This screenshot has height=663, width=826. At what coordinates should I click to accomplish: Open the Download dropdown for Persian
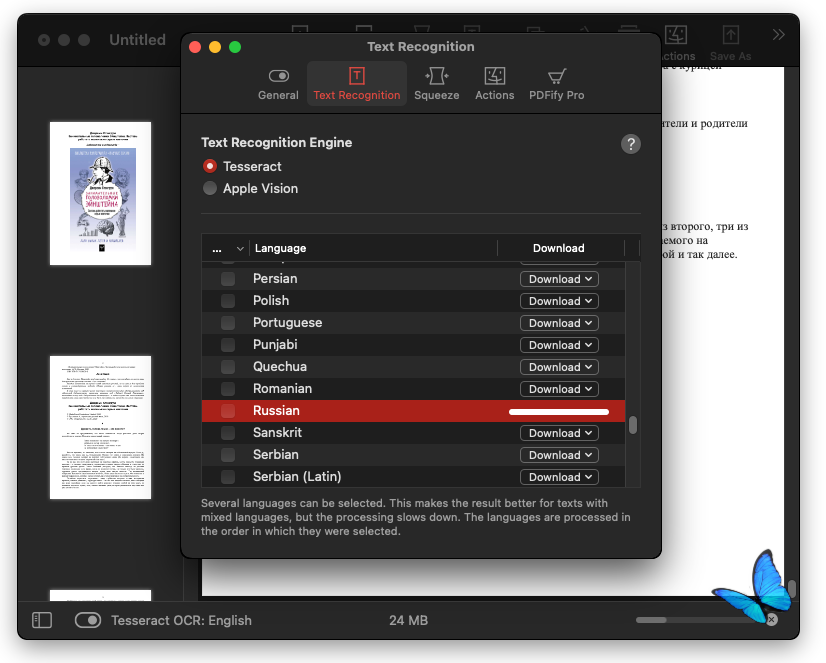(559, 279)
